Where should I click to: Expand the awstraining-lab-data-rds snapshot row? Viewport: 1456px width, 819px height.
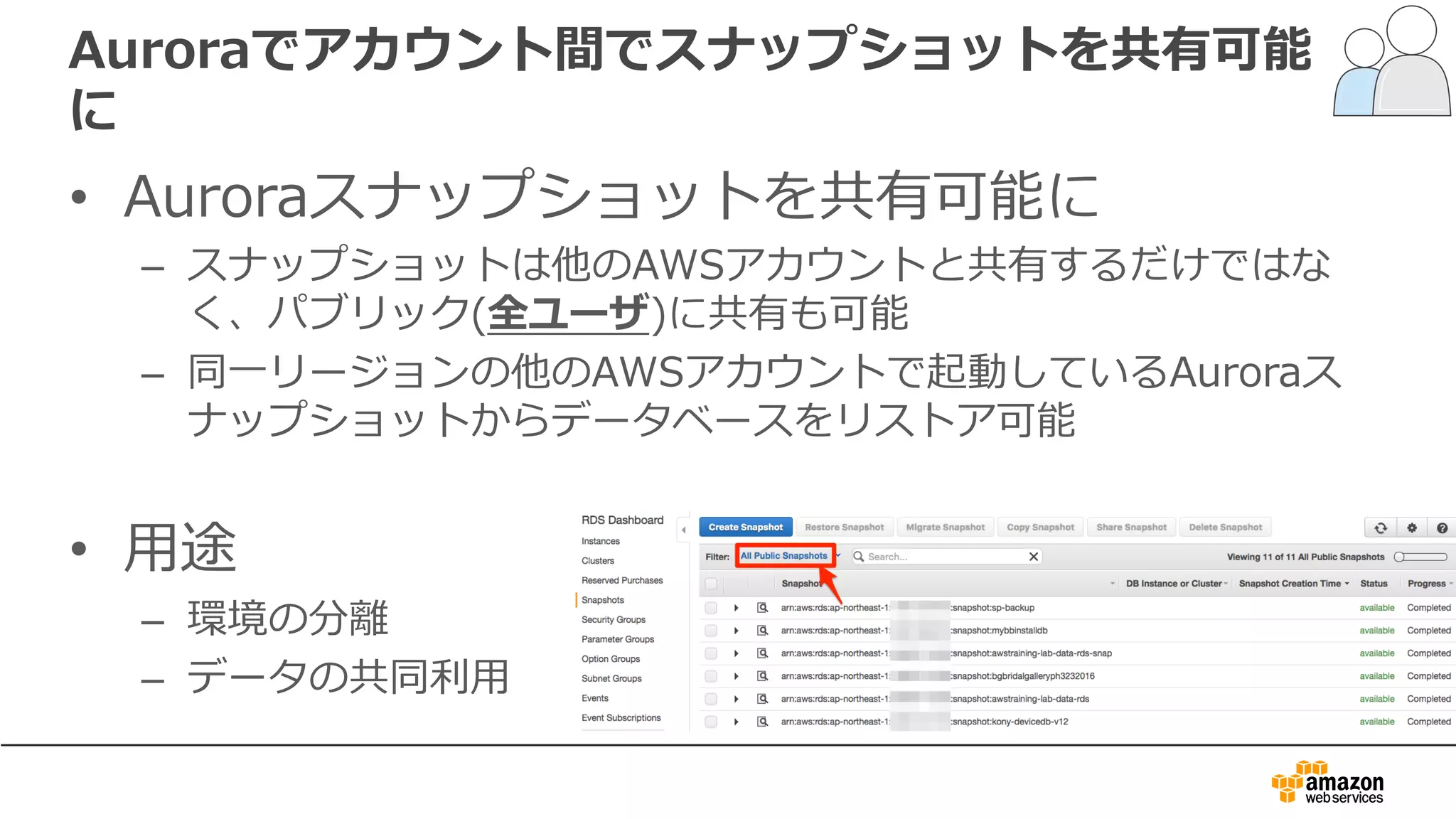click(x=736, y=699)
